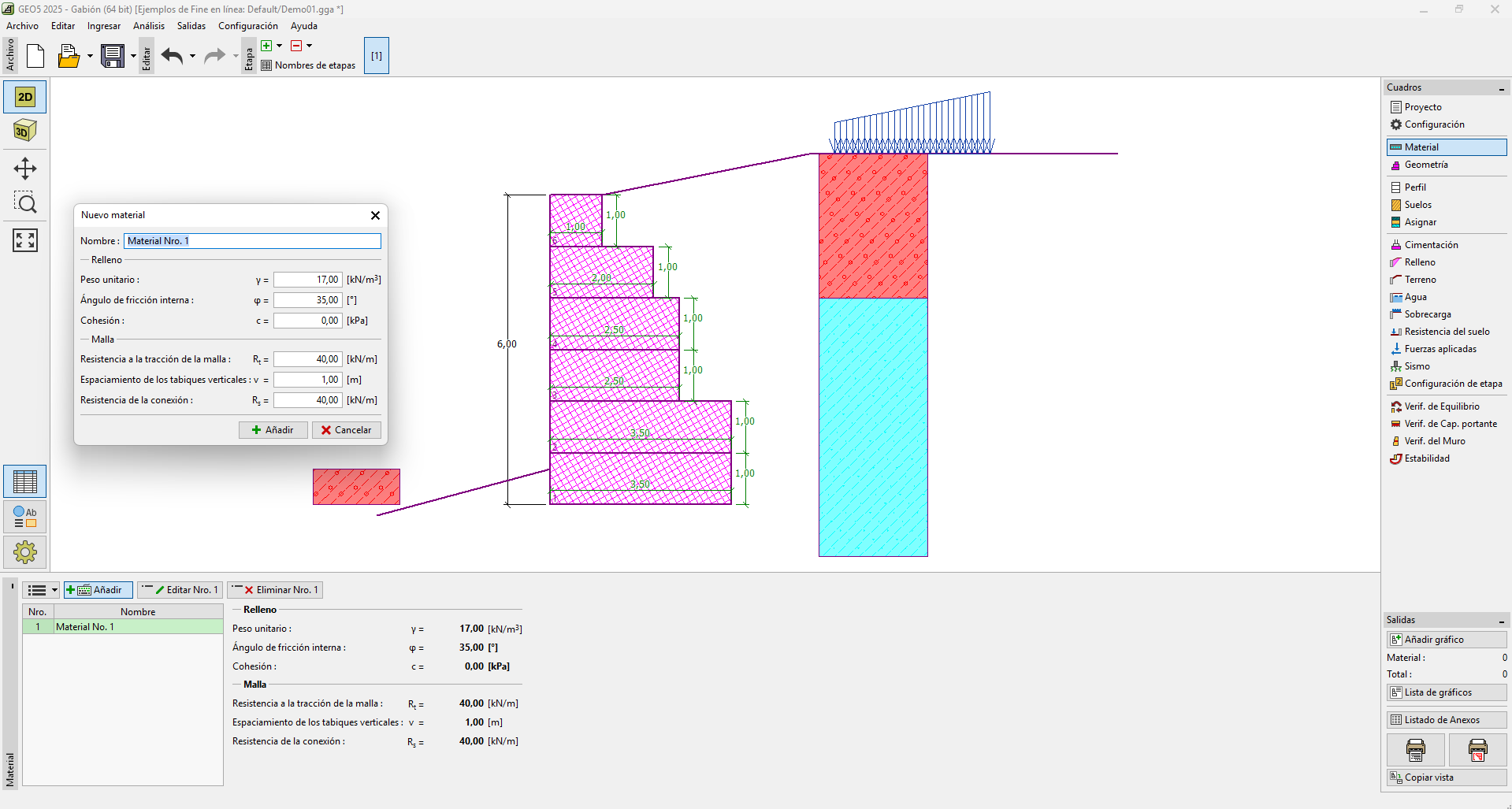Switch to the 3D view mode
Image resolution: width=1512 pixels, height=809 pixels.
pos(25,131)
